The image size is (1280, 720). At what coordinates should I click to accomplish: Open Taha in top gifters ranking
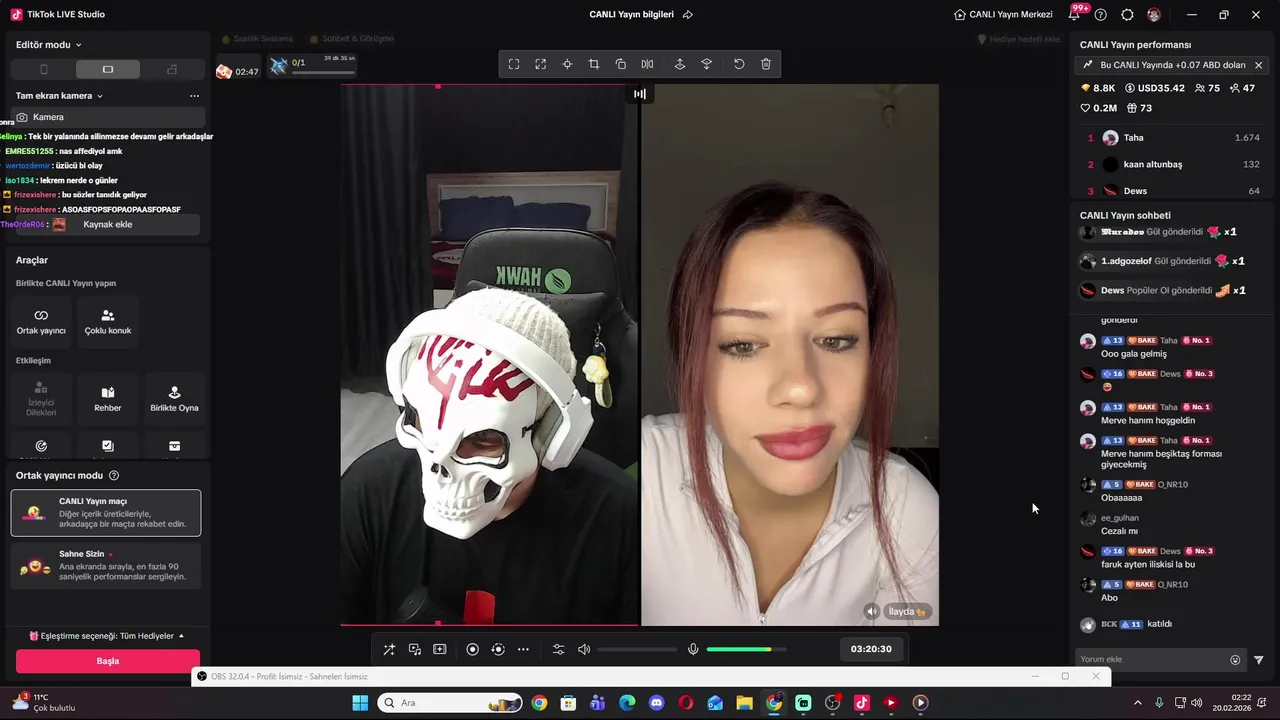(x=1174, y=138)
